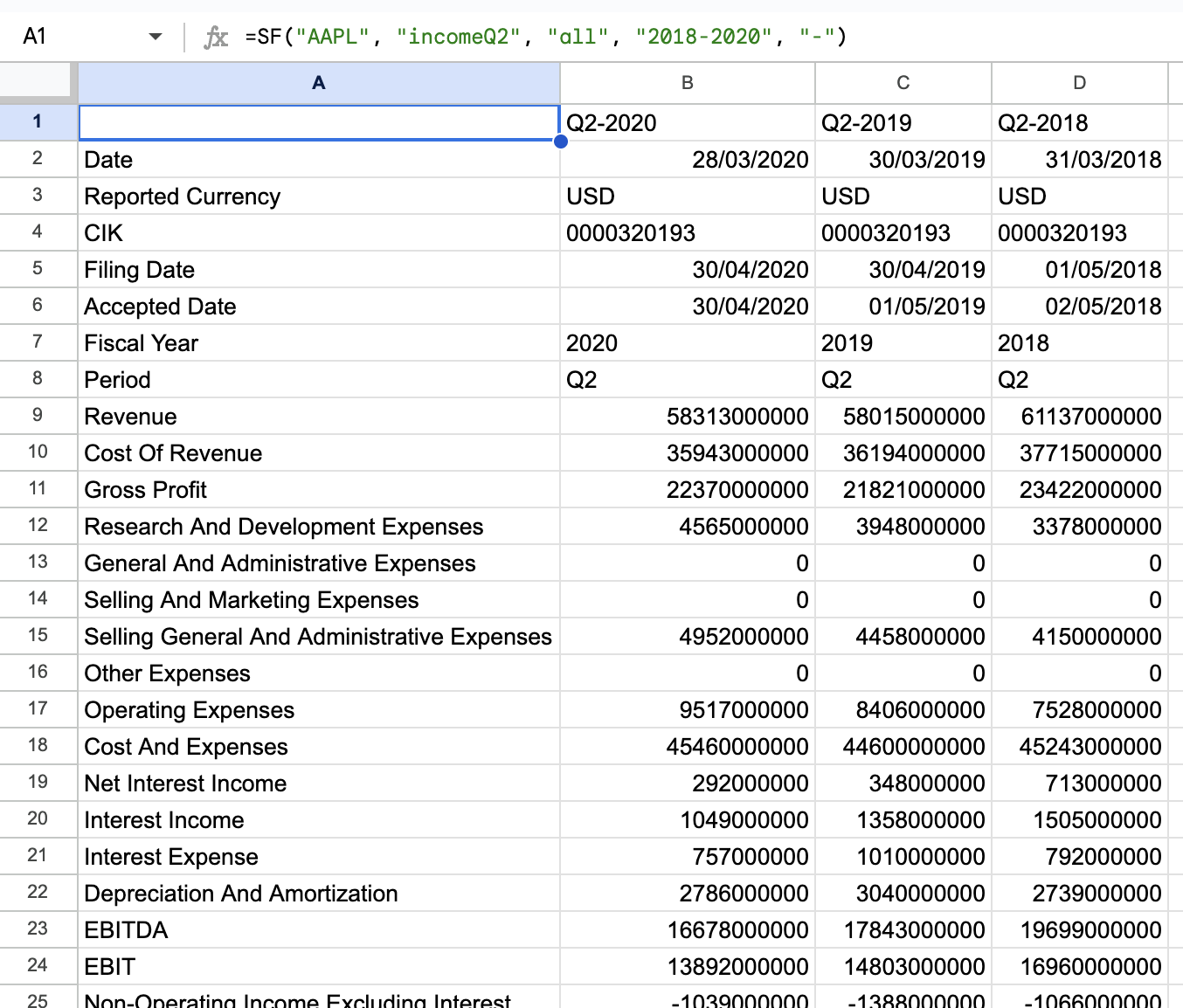Select column D header

pyautogui.click(x=1080, y=83)
